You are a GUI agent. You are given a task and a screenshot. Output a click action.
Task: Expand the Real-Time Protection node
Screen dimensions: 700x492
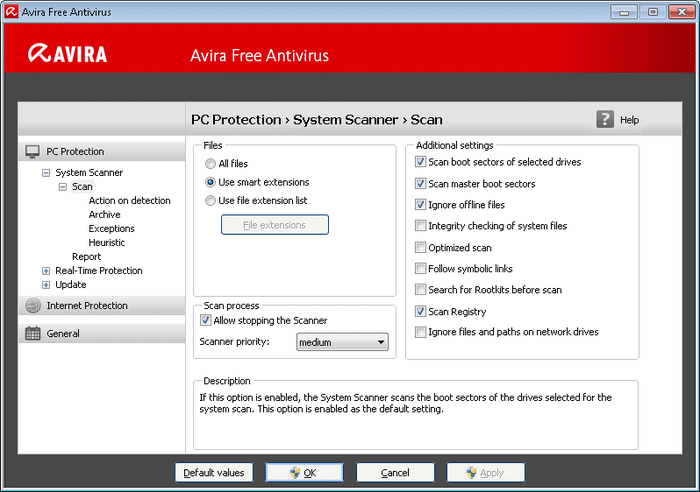tap(46, 271)
